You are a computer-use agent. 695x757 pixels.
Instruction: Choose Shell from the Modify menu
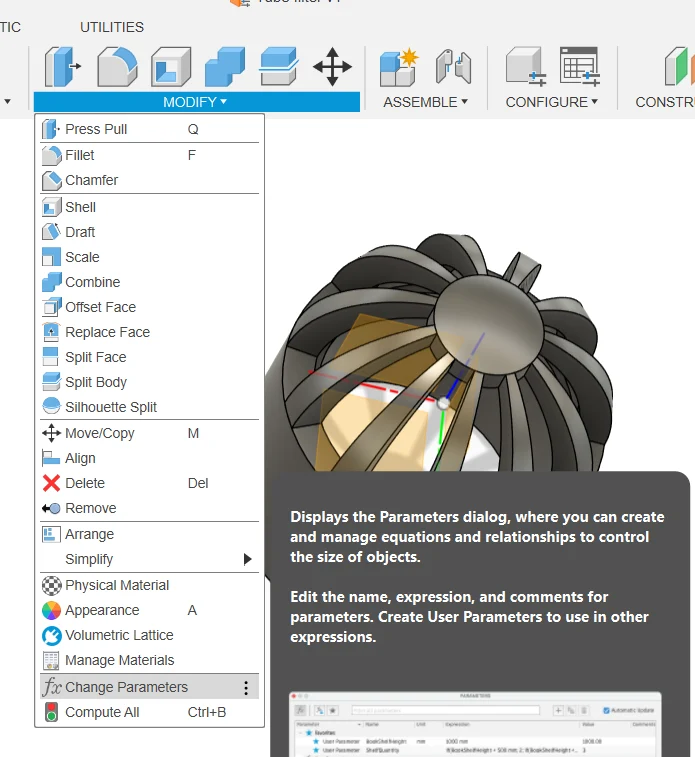(150, 207)
